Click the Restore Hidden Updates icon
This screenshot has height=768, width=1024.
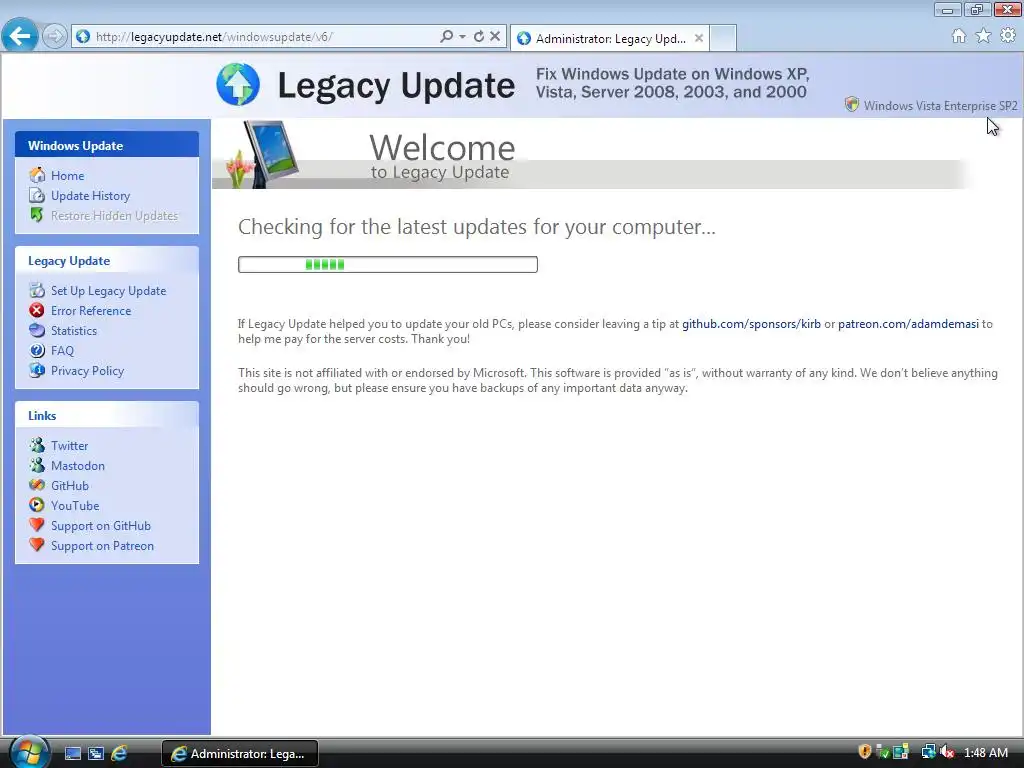37,215
